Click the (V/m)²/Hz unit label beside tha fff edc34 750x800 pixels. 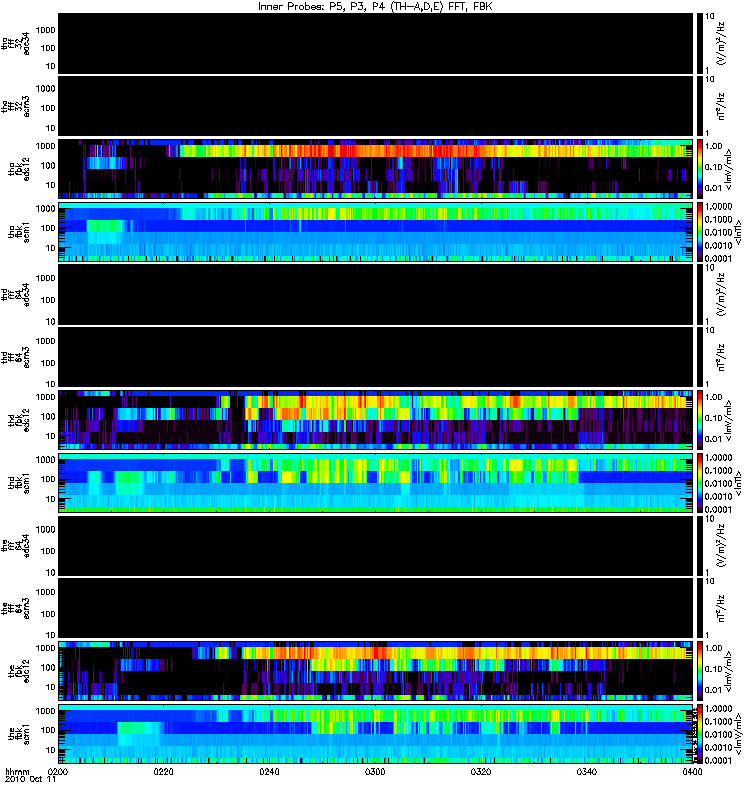point(721,43)
